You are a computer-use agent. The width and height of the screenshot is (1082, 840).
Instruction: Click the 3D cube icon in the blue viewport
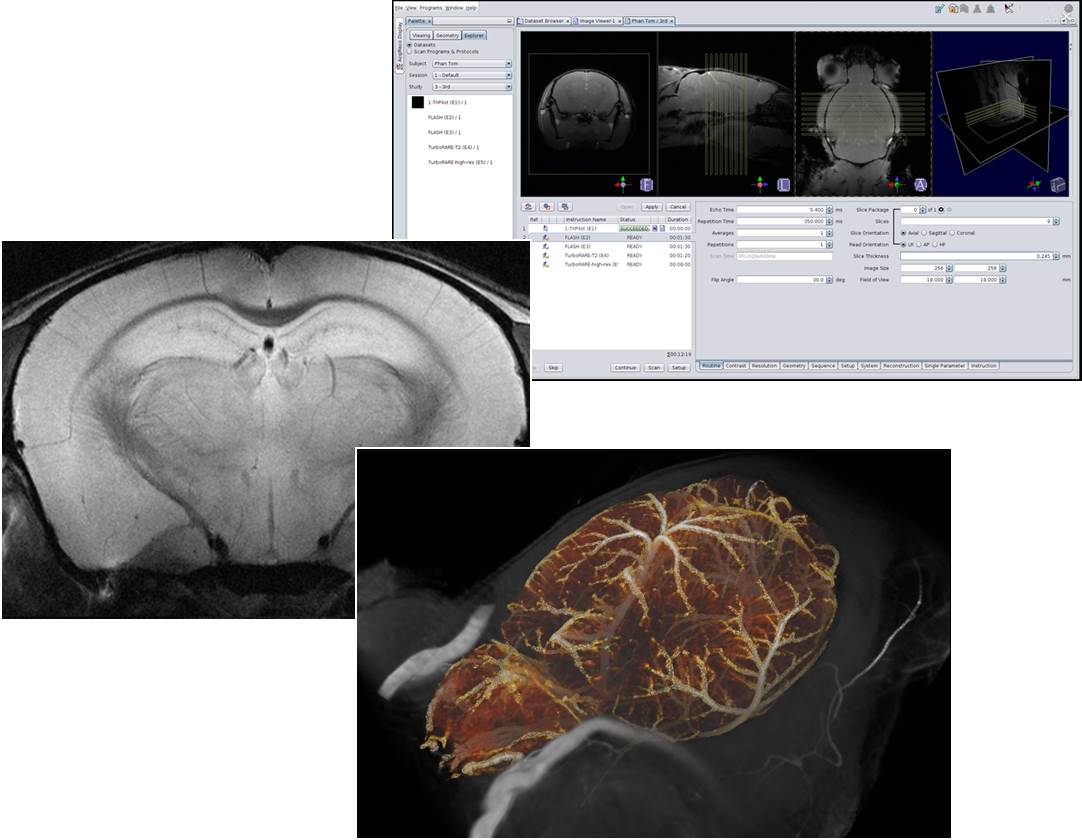click(x=1058, y=185)
